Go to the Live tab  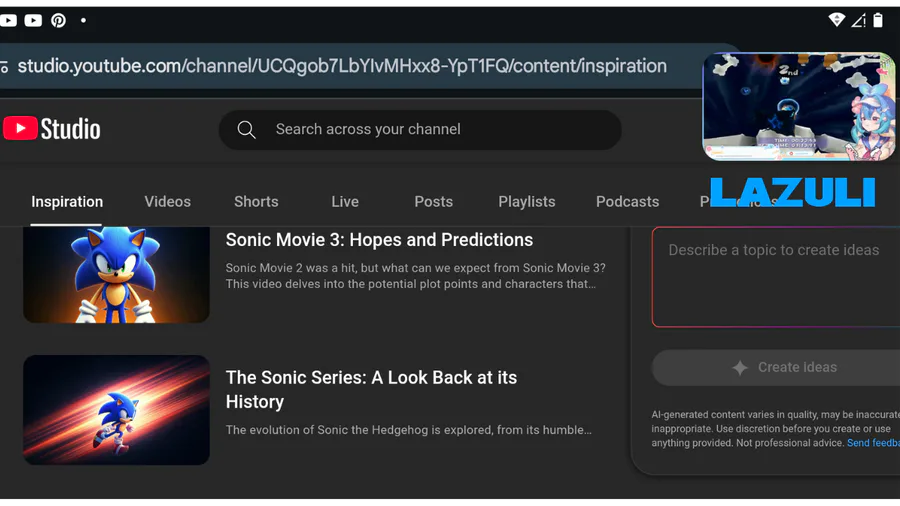pyautogui.click(x=345, y=202)
